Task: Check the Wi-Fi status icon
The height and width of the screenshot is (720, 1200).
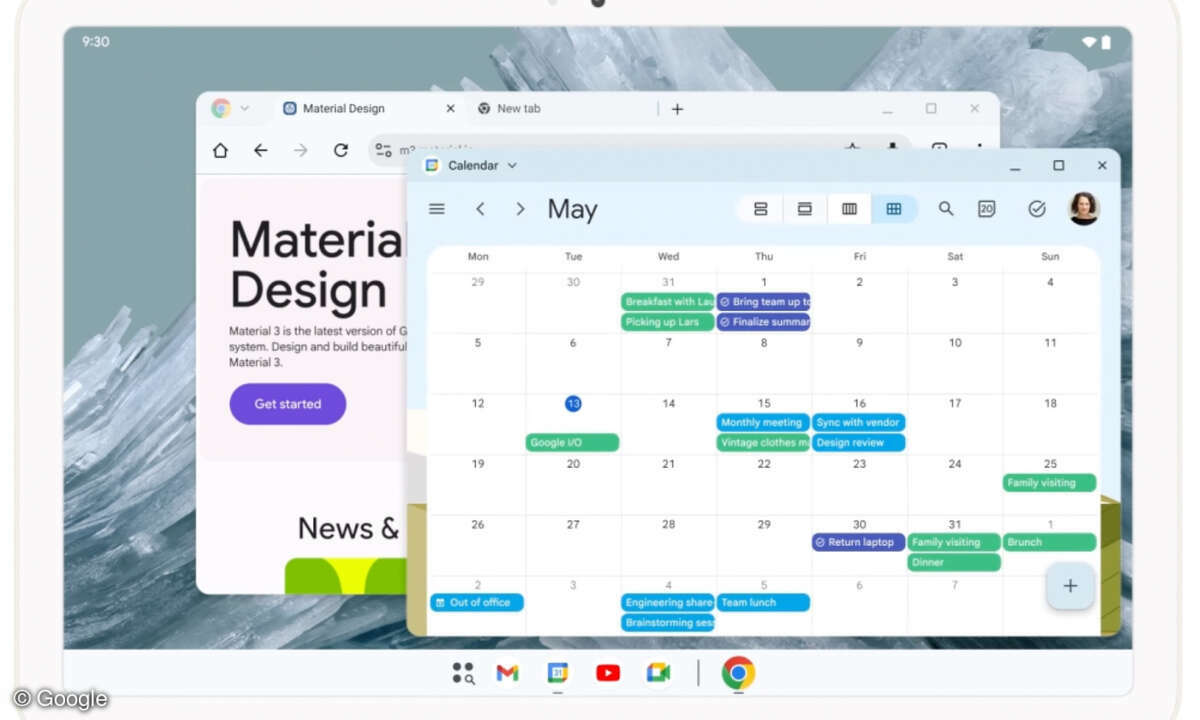Action: (x=1089, y=42)
